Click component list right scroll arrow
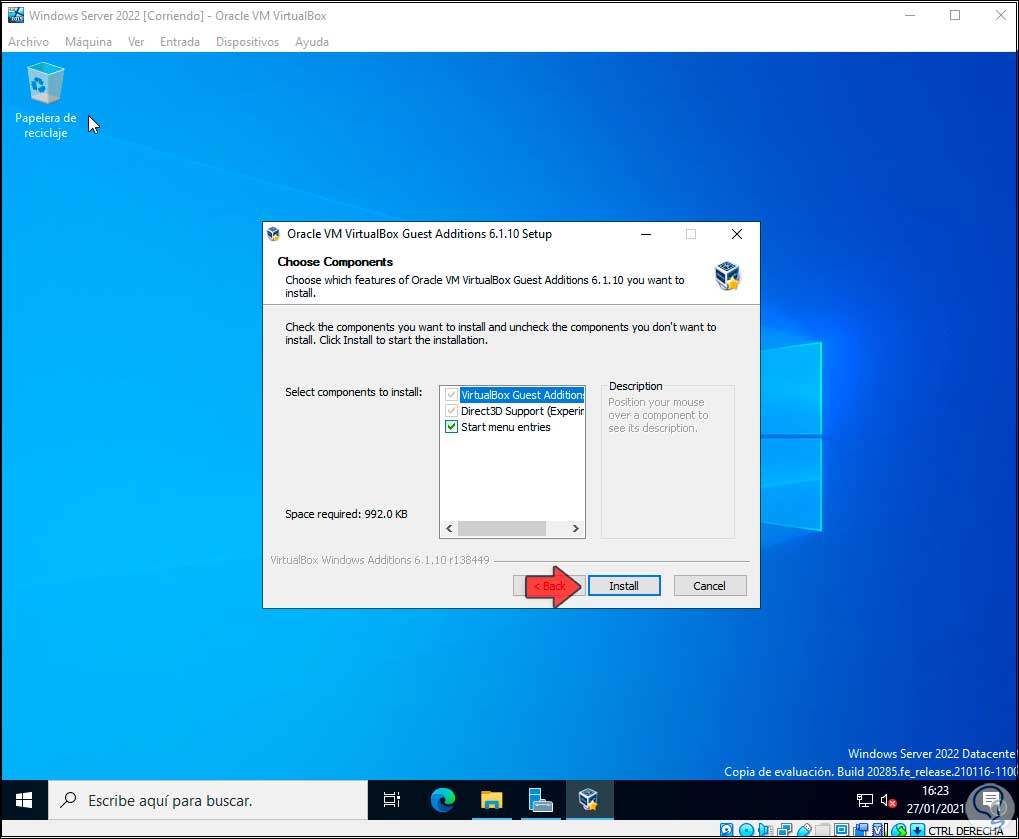This screenshot has width=1019, height=839. 576,528
